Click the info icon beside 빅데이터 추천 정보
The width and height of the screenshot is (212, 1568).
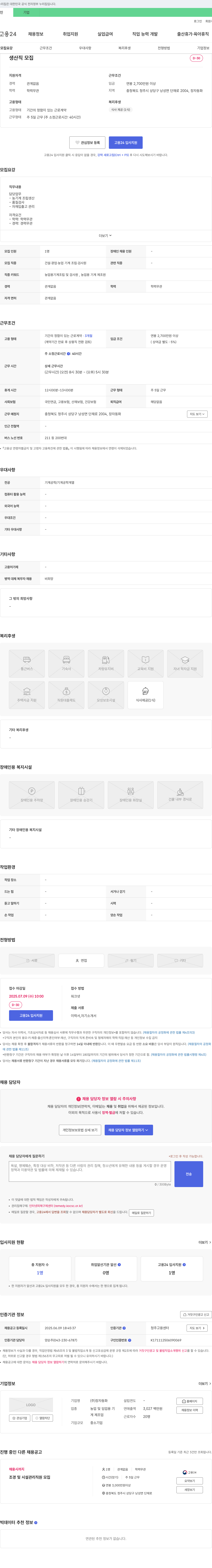coord(36,1522)
